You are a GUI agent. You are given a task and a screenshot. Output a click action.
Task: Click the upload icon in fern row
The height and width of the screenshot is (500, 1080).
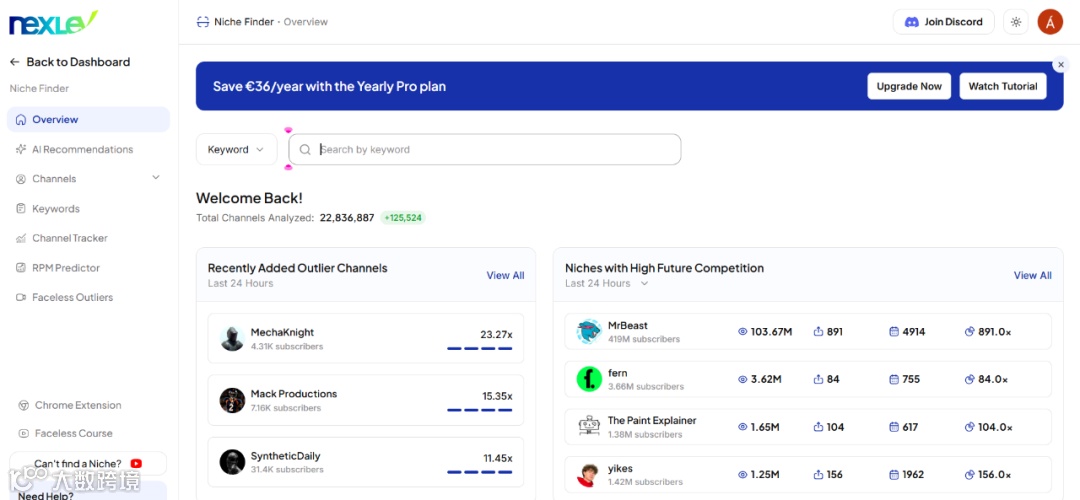[x=818, y=379]
